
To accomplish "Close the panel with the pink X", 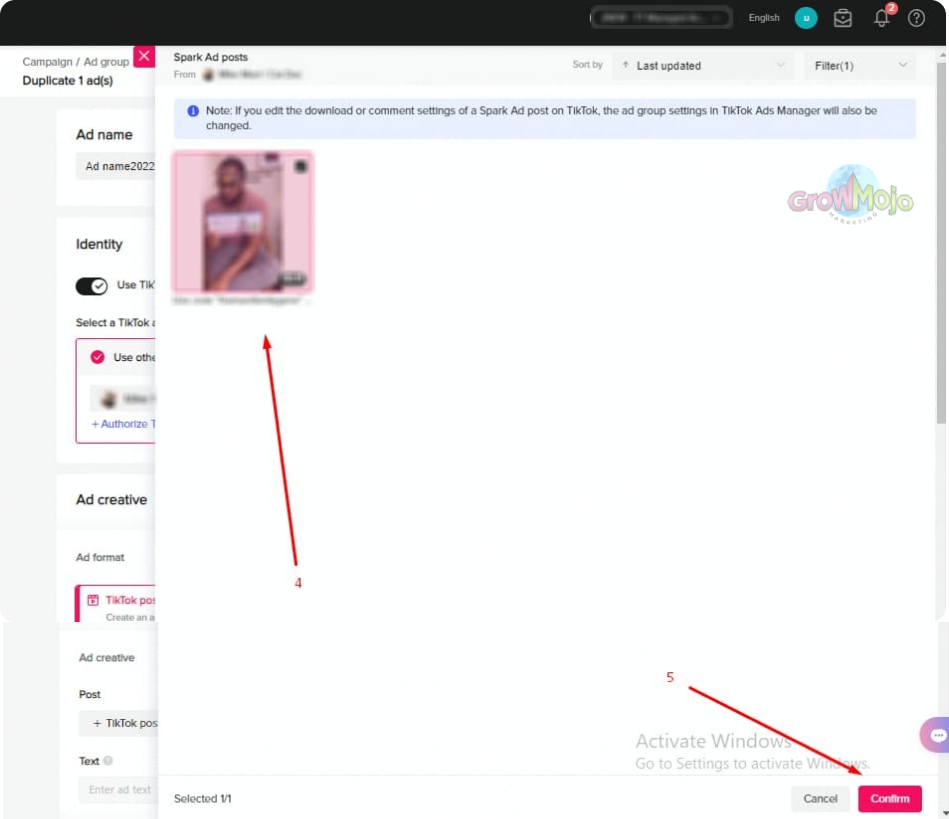I will tap(144, 57).
